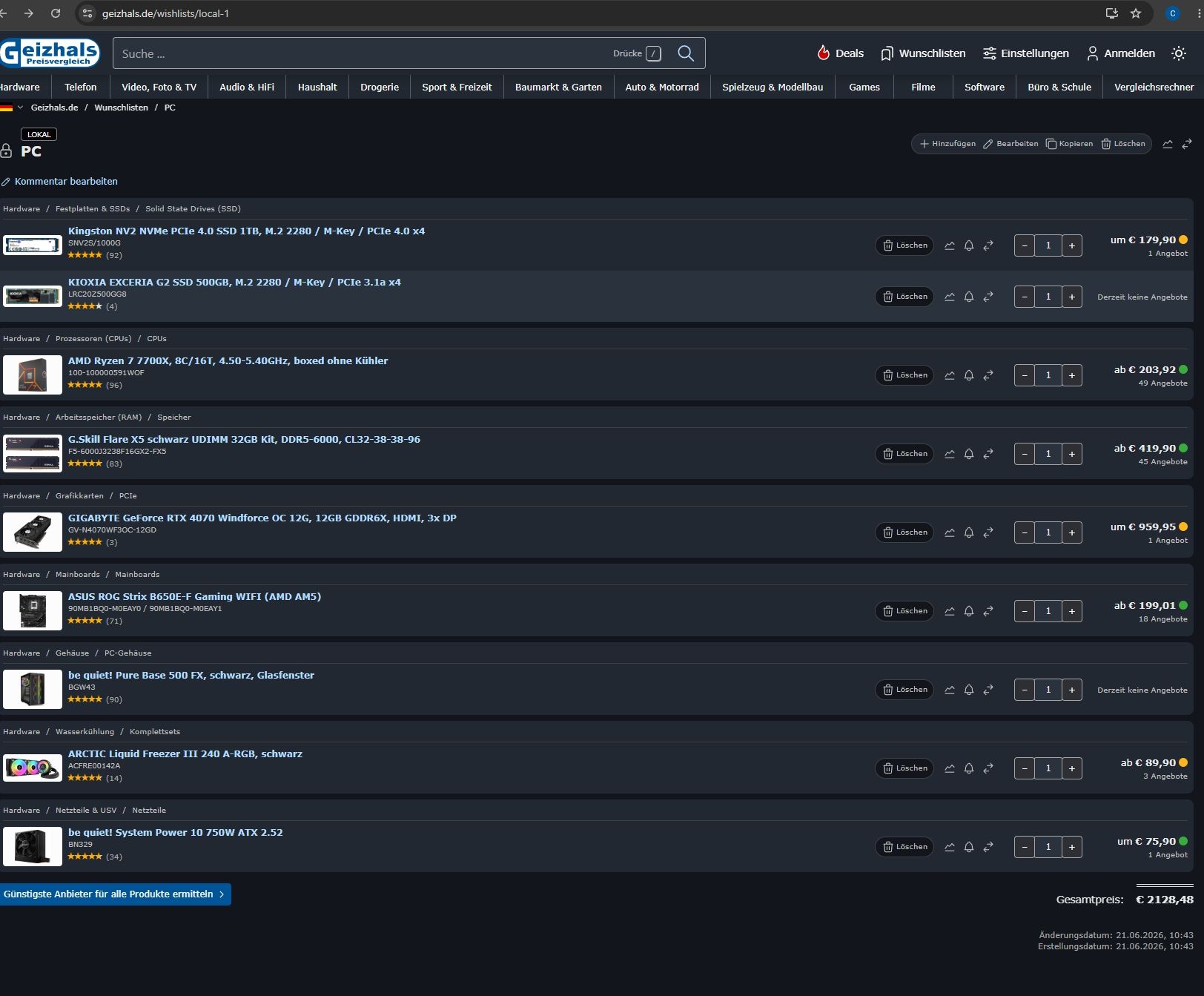This screenshot has width=1204, height=996.
Task: Click Bearbeiten to edit wishlist
Action: coord(1010,144)
